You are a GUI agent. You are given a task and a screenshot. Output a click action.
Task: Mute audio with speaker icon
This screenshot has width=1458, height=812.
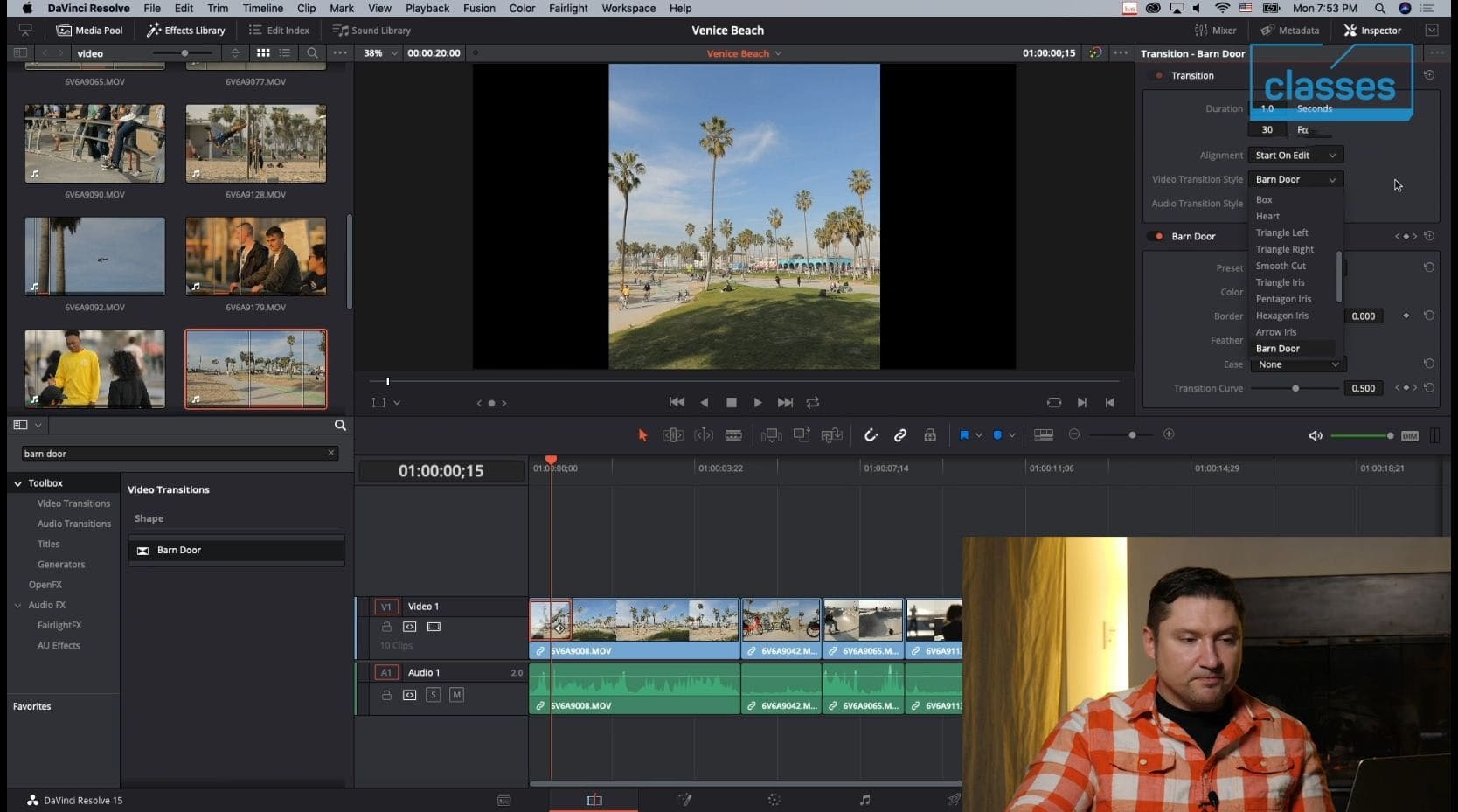pyautogui.click(x=1316, y=436)
